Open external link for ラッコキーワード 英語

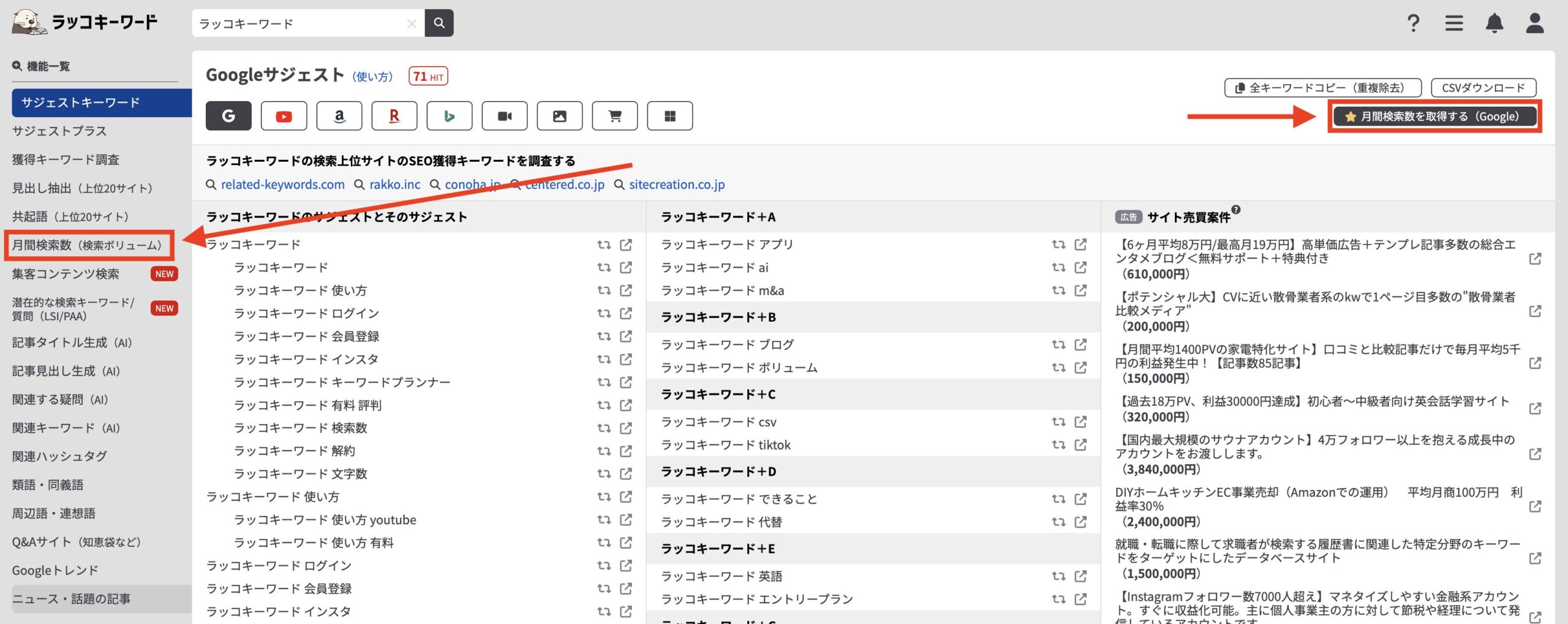(x=1080, y=576)
